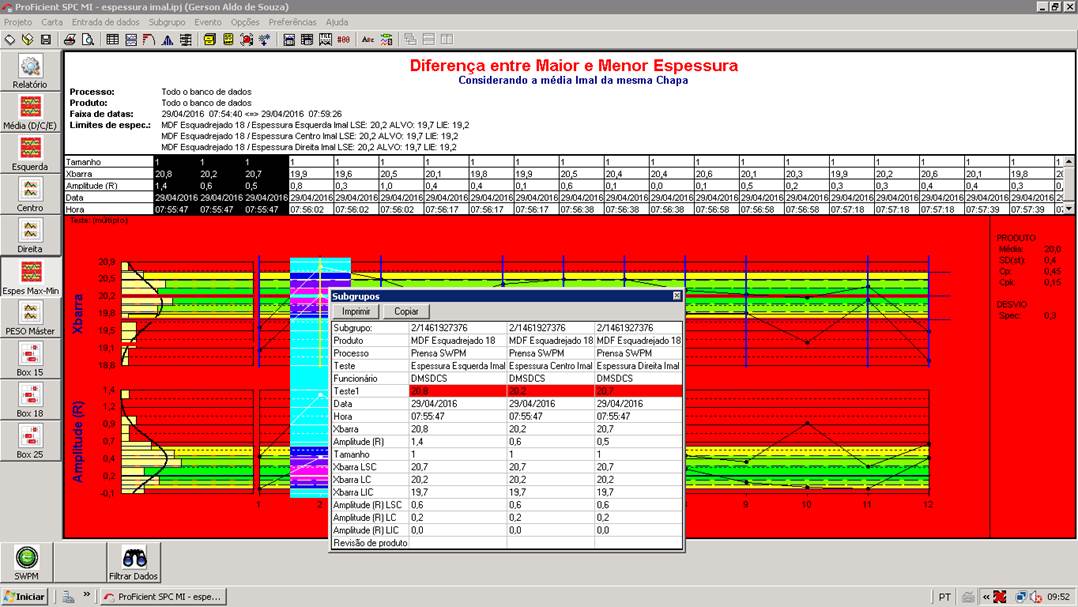Open the PESO Máster sidebar chart
1078x607 pixels.
[x=30, y=318]
